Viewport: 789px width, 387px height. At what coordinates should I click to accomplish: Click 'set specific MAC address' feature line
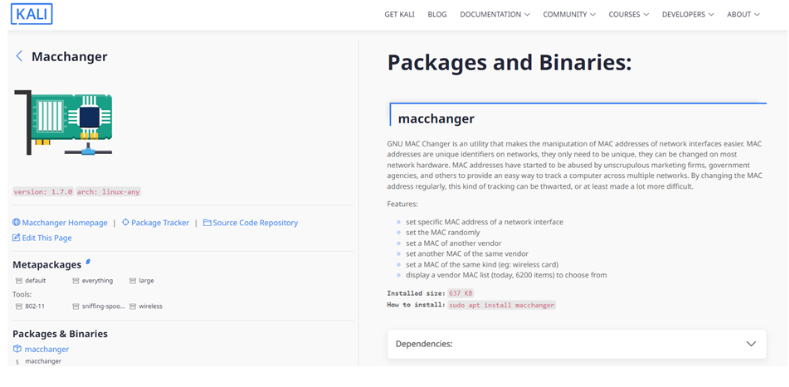(485, 221)
